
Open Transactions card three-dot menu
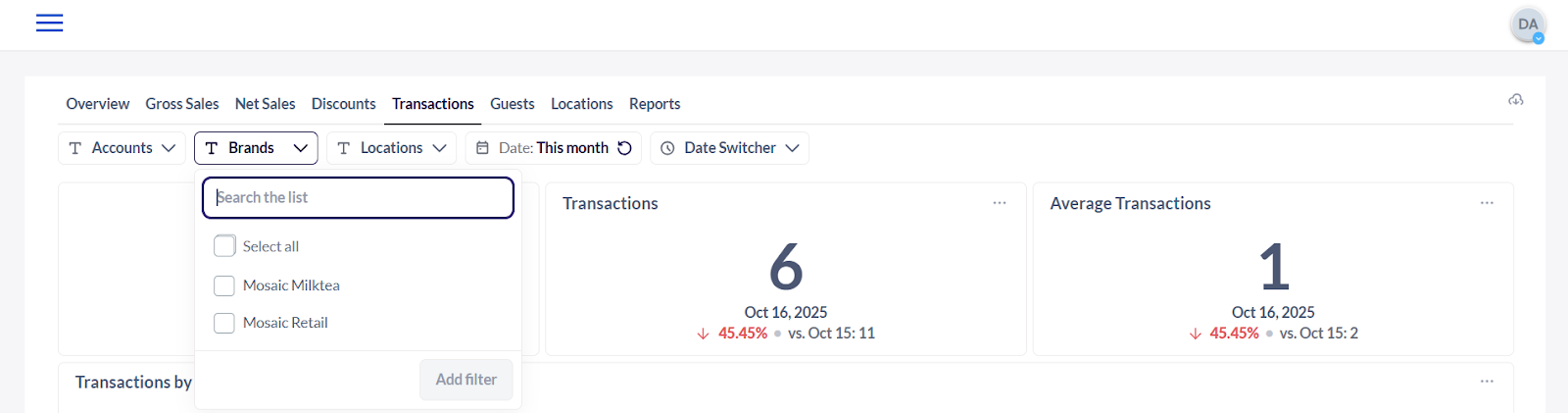coord(999,203)
